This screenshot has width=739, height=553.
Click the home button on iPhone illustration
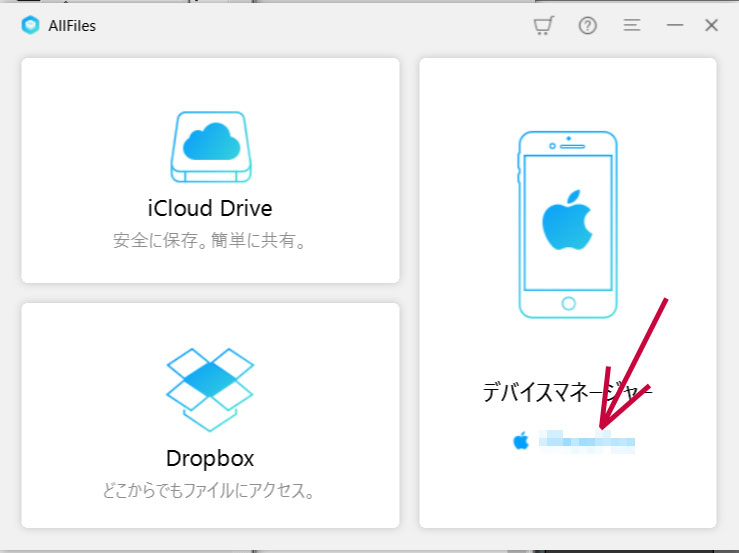tap(568, 302)
